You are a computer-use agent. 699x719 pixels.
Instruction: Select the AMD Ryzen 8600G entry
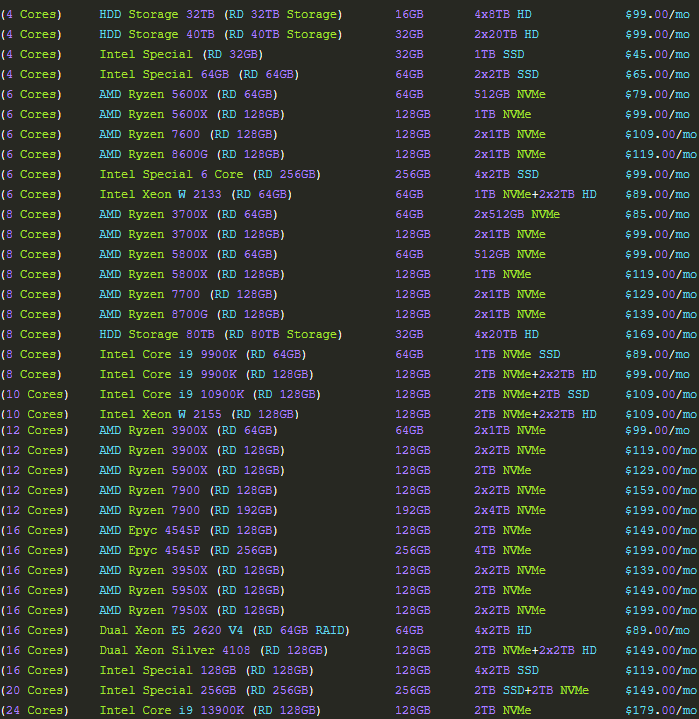pos(192,155)
